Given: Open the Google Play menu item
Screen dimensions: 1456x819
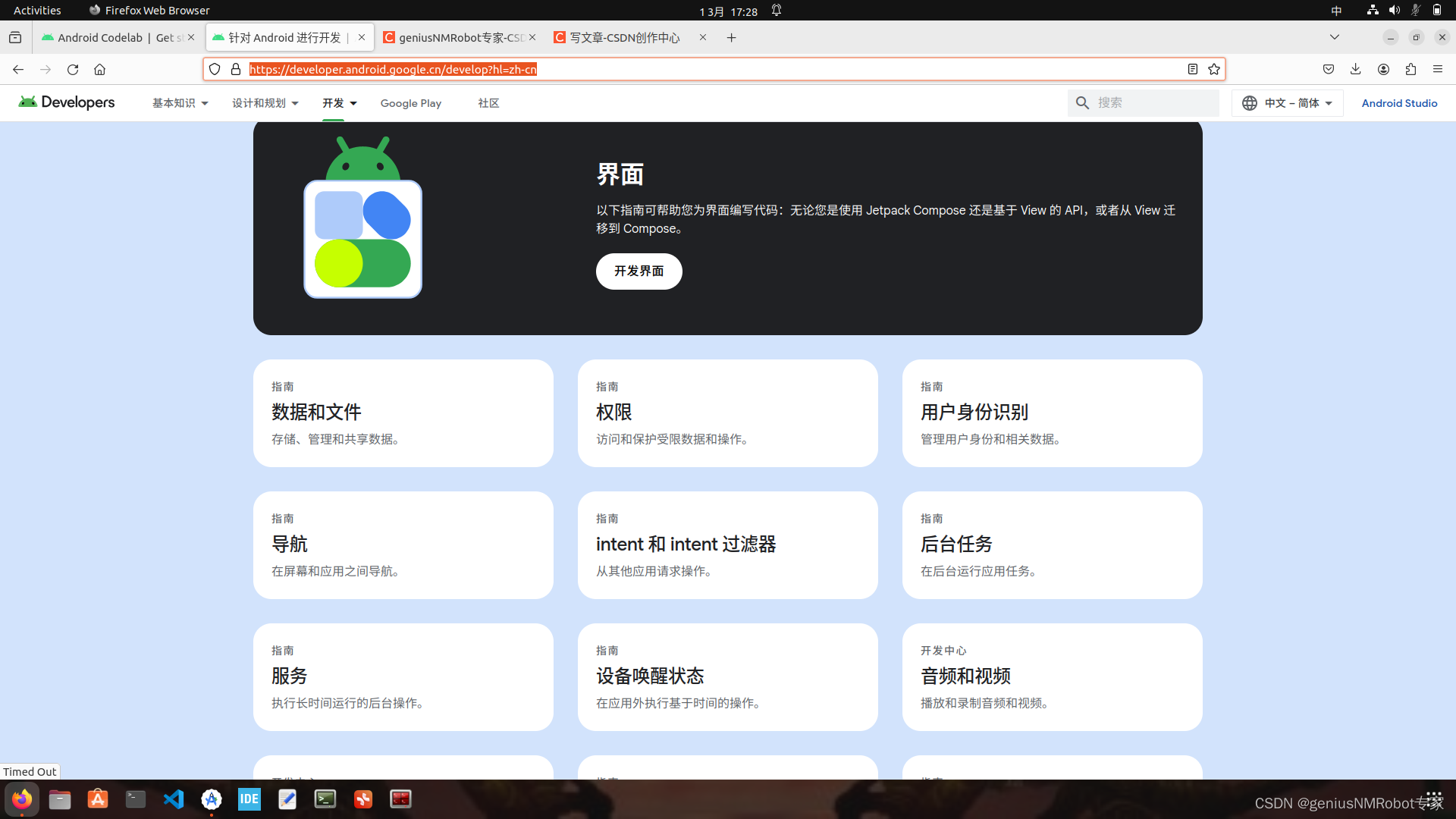Looking at the screenshot, I should [410, 103].
